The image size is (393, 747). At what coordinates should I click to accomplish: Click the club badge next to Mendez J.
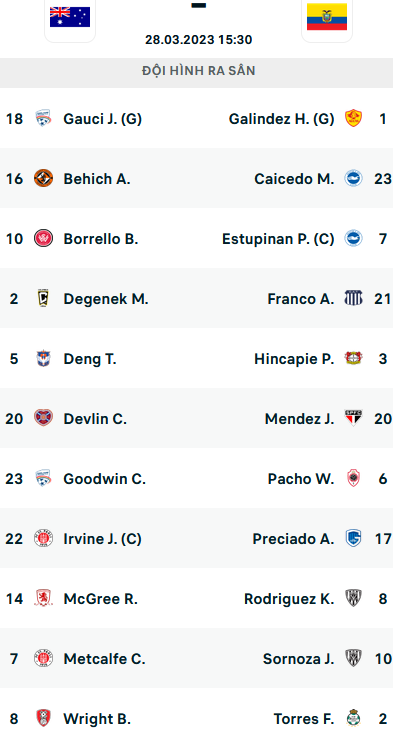point(353,418)
